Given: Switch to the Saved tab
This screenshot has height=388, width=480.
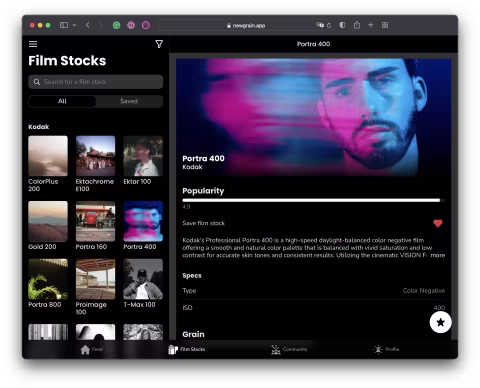Looking at the screenshot, I should coord(129,101).
